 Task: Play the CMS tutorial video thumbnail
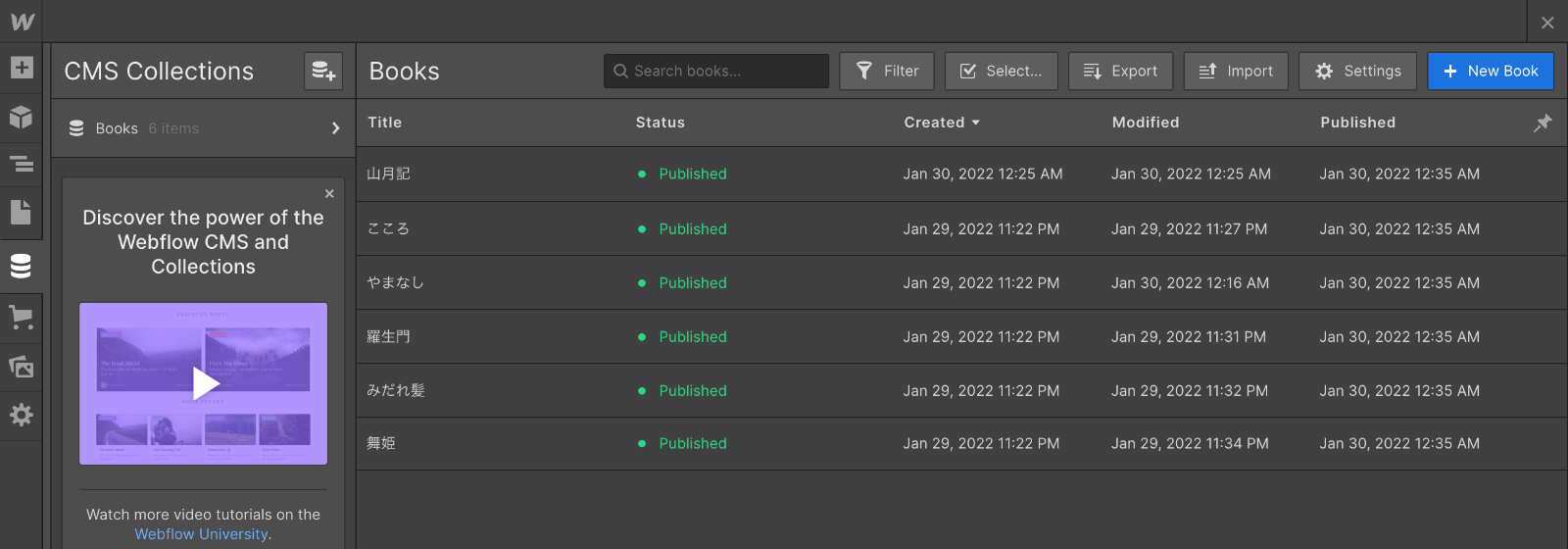coord(204,383)
